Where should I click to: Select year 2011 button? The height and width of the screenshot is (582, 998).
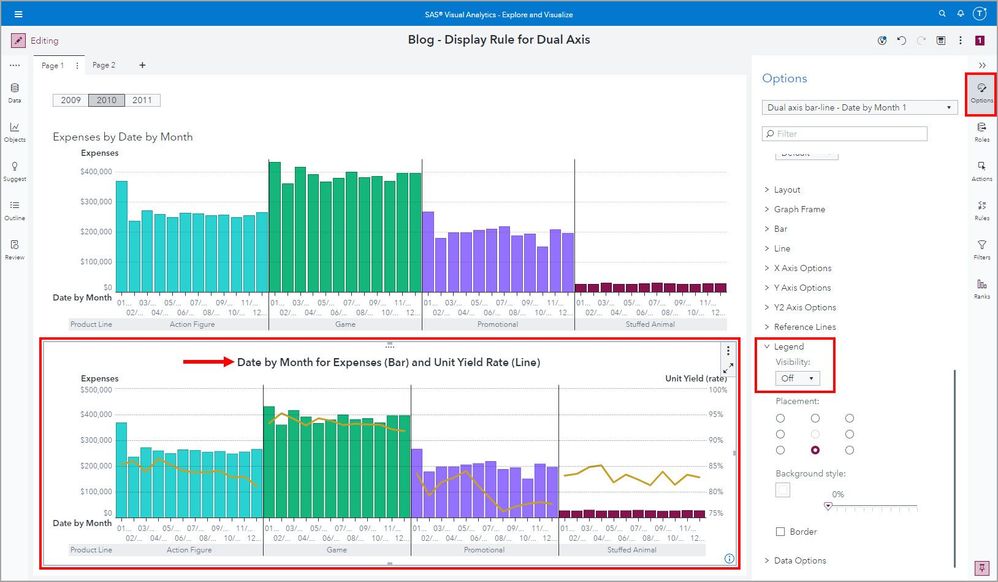(142, 100)
